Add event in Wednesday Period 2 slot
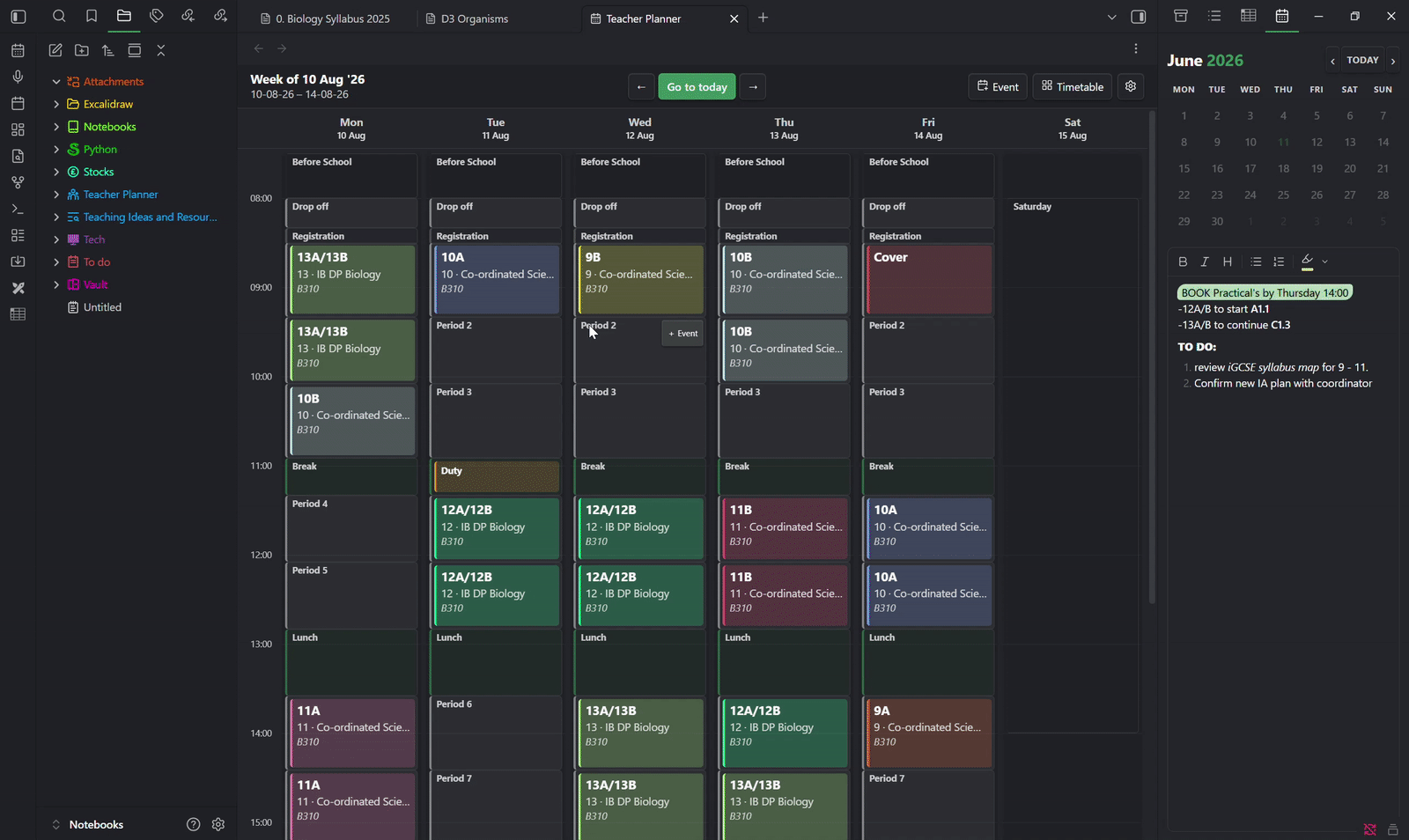 click(682, 334)
